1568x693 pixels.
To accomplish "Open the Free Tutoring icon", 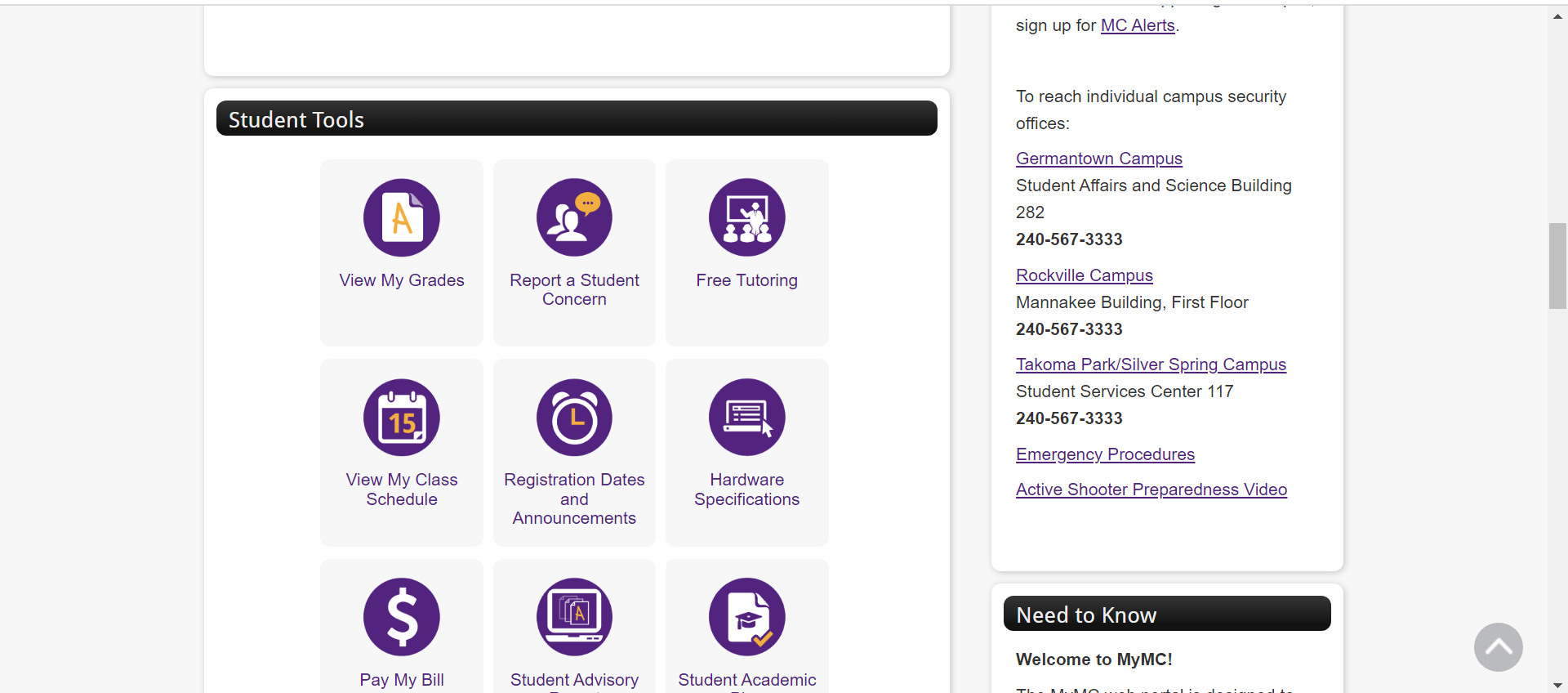I will pos(746,217).
